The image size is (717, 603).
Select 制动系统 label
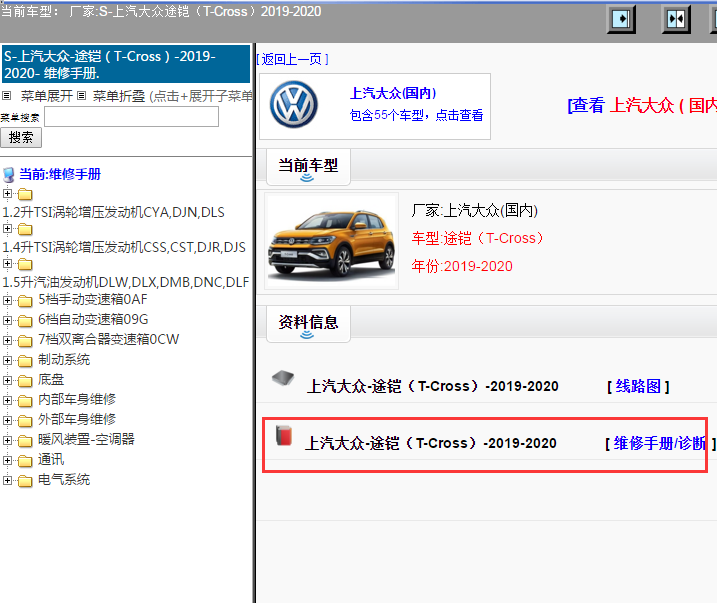pos(64,360)
